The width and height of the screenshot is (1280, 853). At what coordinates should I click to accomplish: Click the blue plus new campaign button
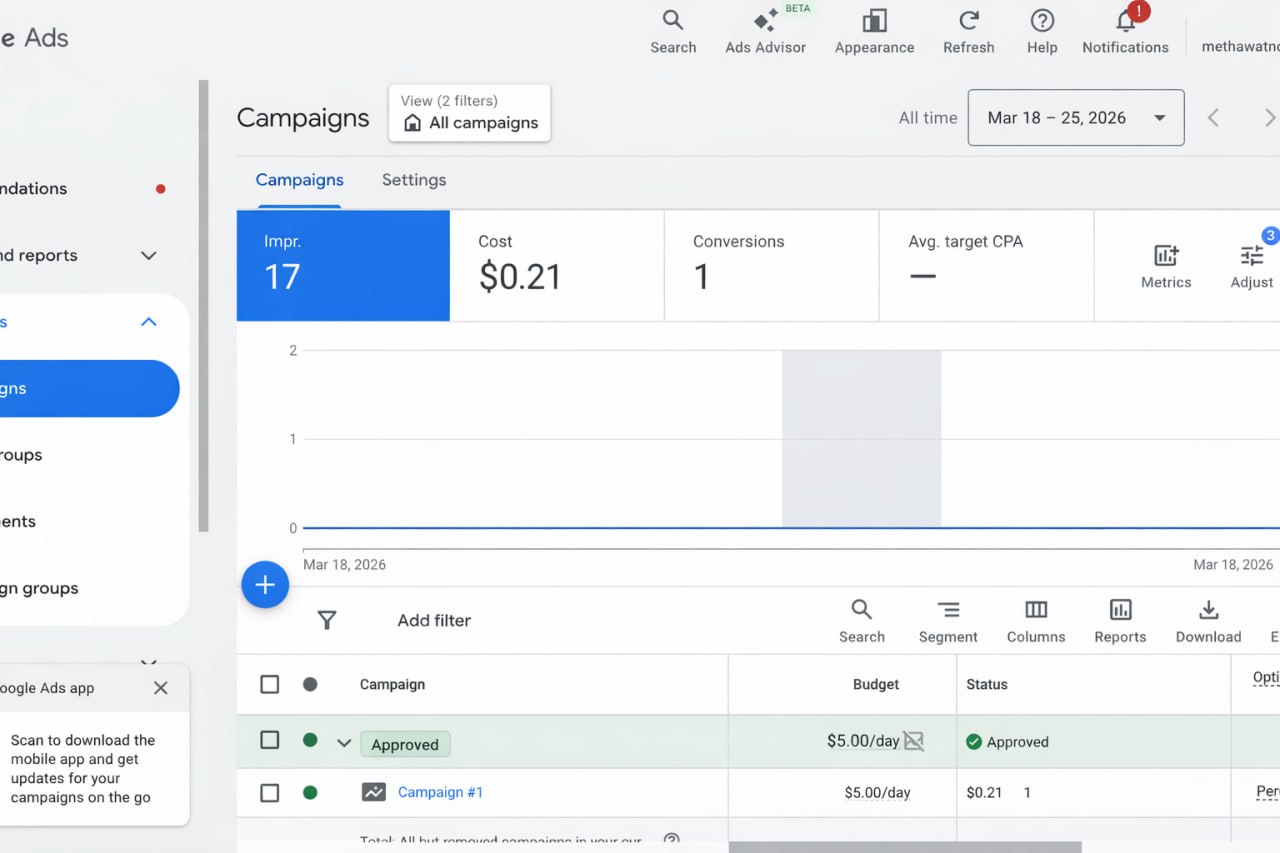(265, 585)
